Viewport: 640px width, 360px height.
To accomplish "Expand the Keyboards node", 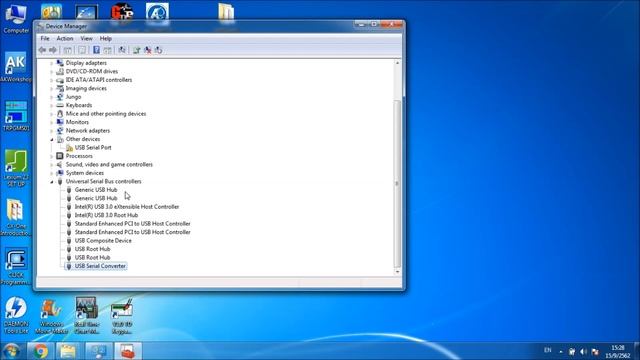I will pos(52,105).
